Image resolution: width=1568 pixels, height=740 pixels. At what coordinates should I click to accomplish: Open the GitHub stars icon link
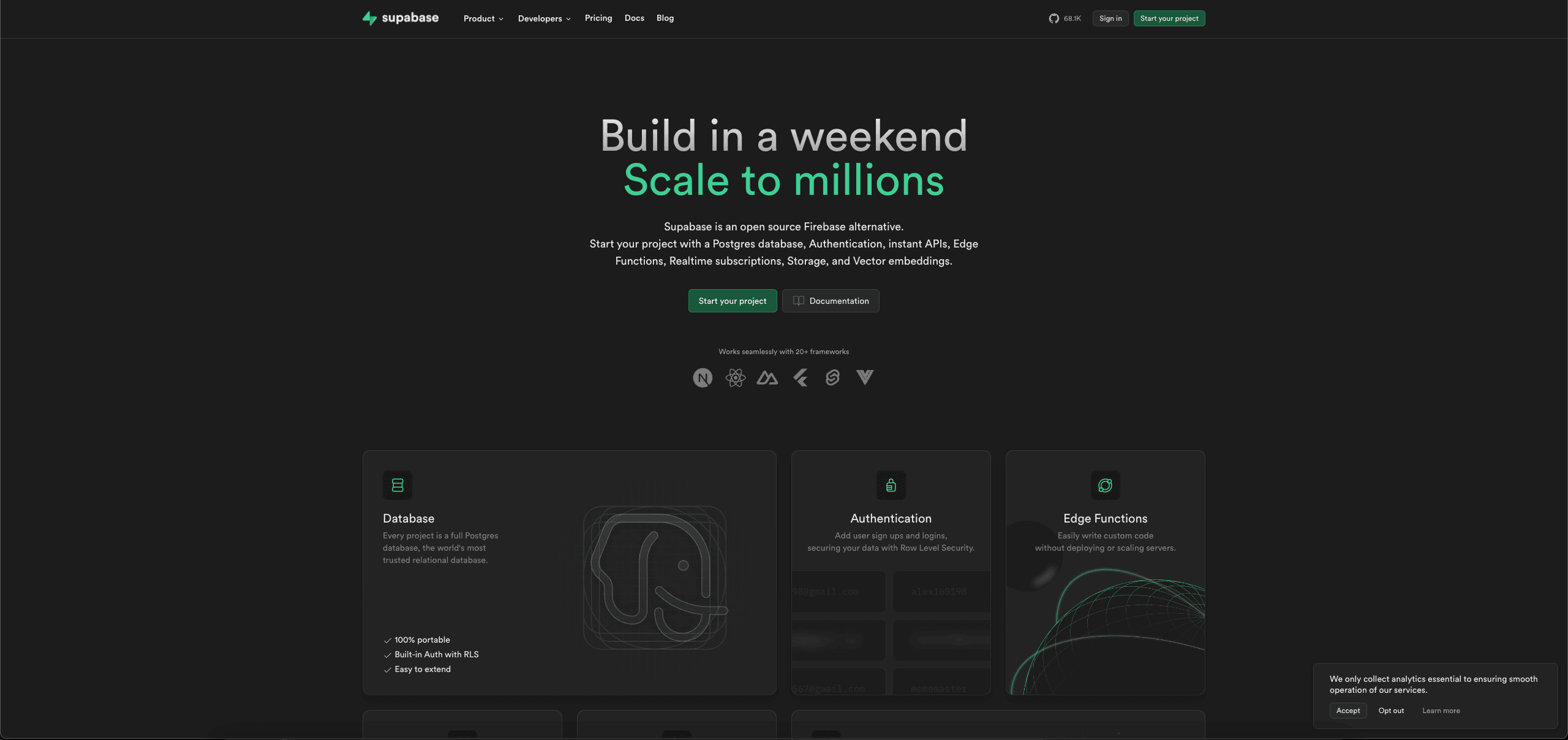tap(1053, 18)
